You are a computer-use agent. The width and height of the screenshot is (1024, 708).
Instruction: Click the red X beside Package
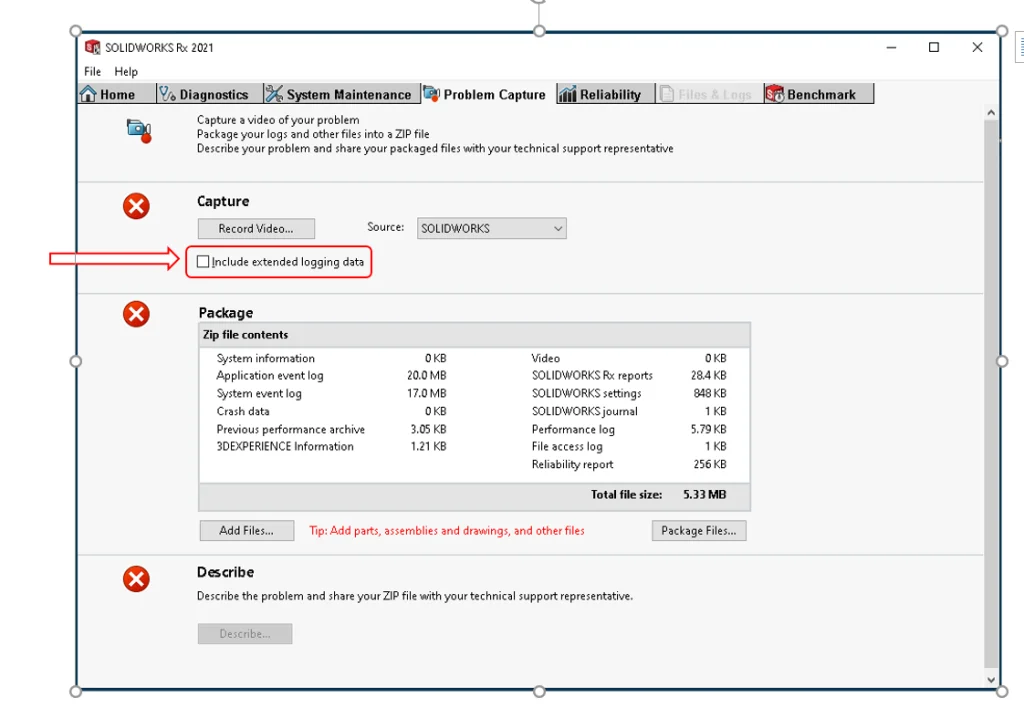point(136,314)
